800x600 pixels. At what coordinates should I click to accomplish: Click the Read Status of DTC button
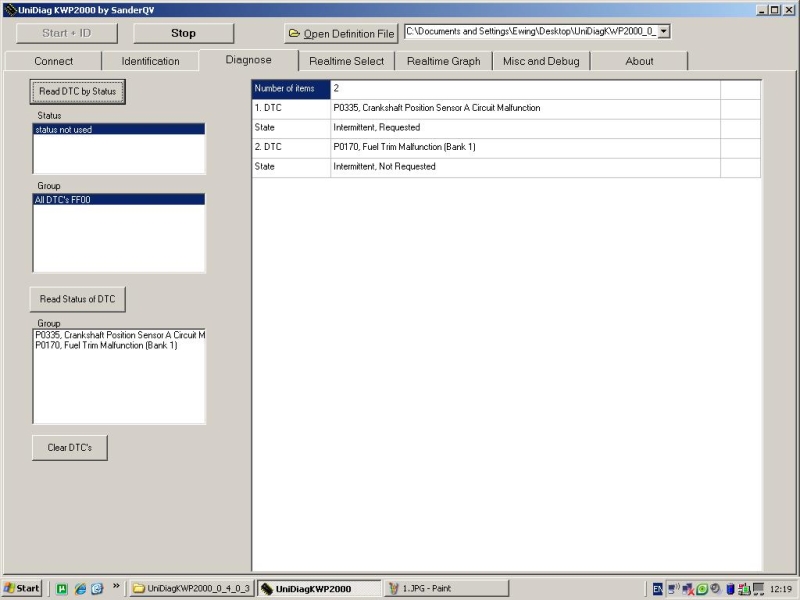coord(78,299)
